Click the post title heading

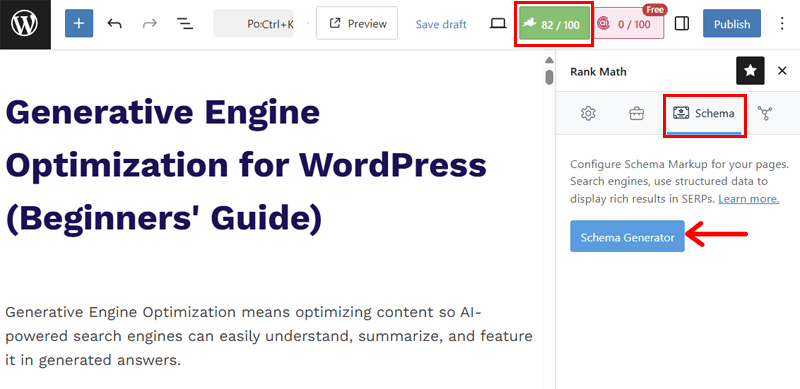point(245,165)
